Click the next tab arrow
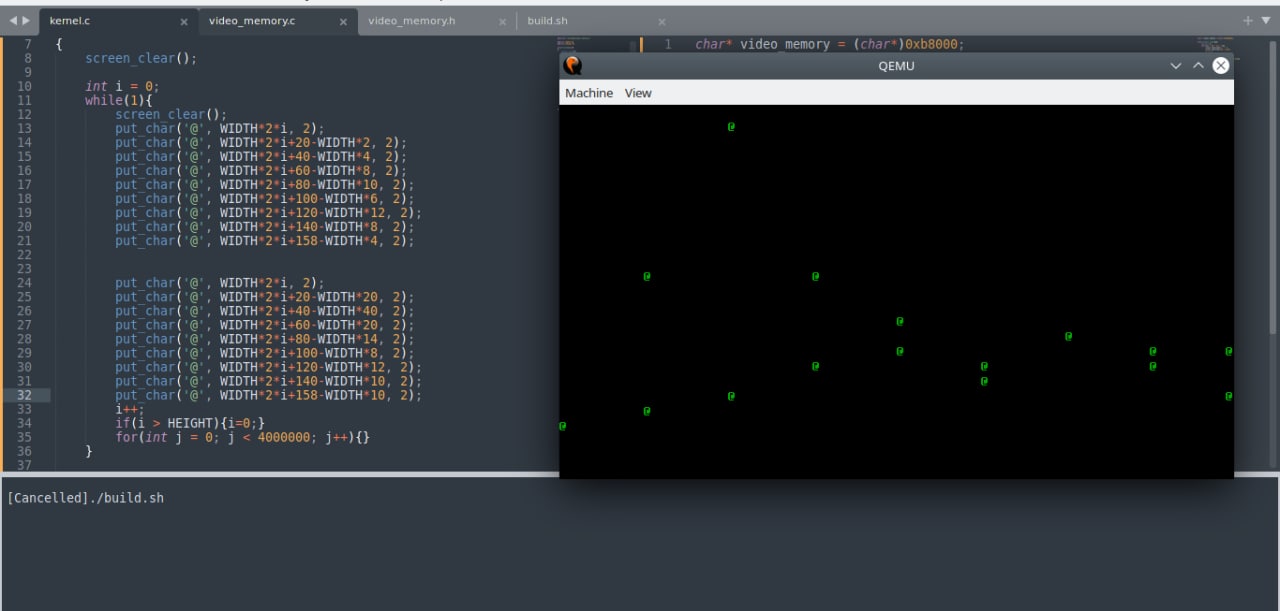This screenshot has height=611, width=1280. click(x=27, y=20)
